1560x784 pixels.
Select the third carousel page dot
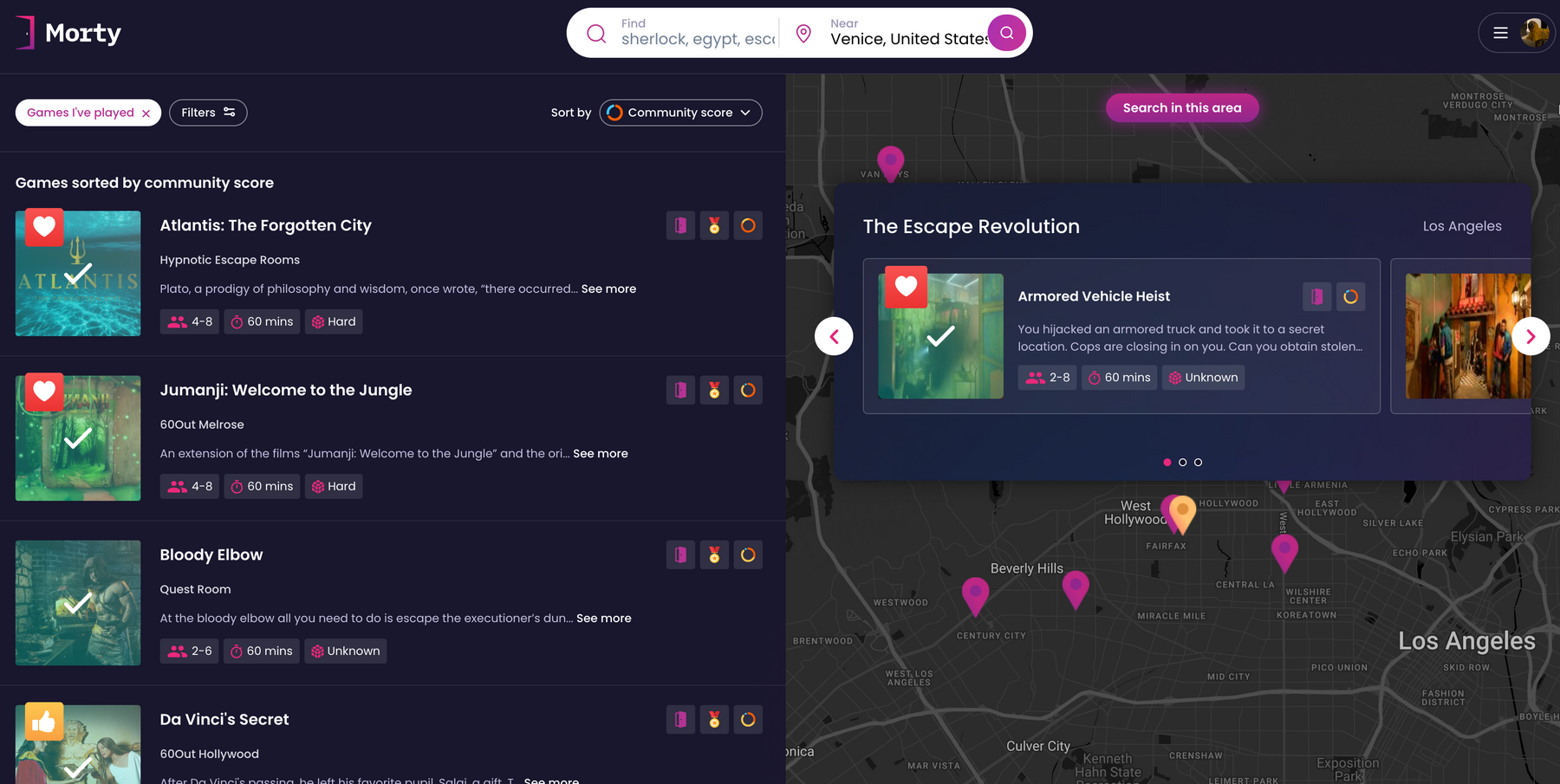tap(1198, 462)
